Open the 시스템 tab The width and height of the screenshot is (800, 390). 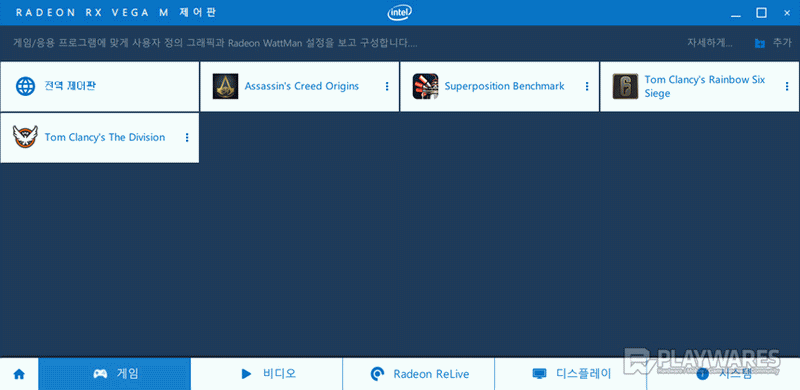coord(723,374)
